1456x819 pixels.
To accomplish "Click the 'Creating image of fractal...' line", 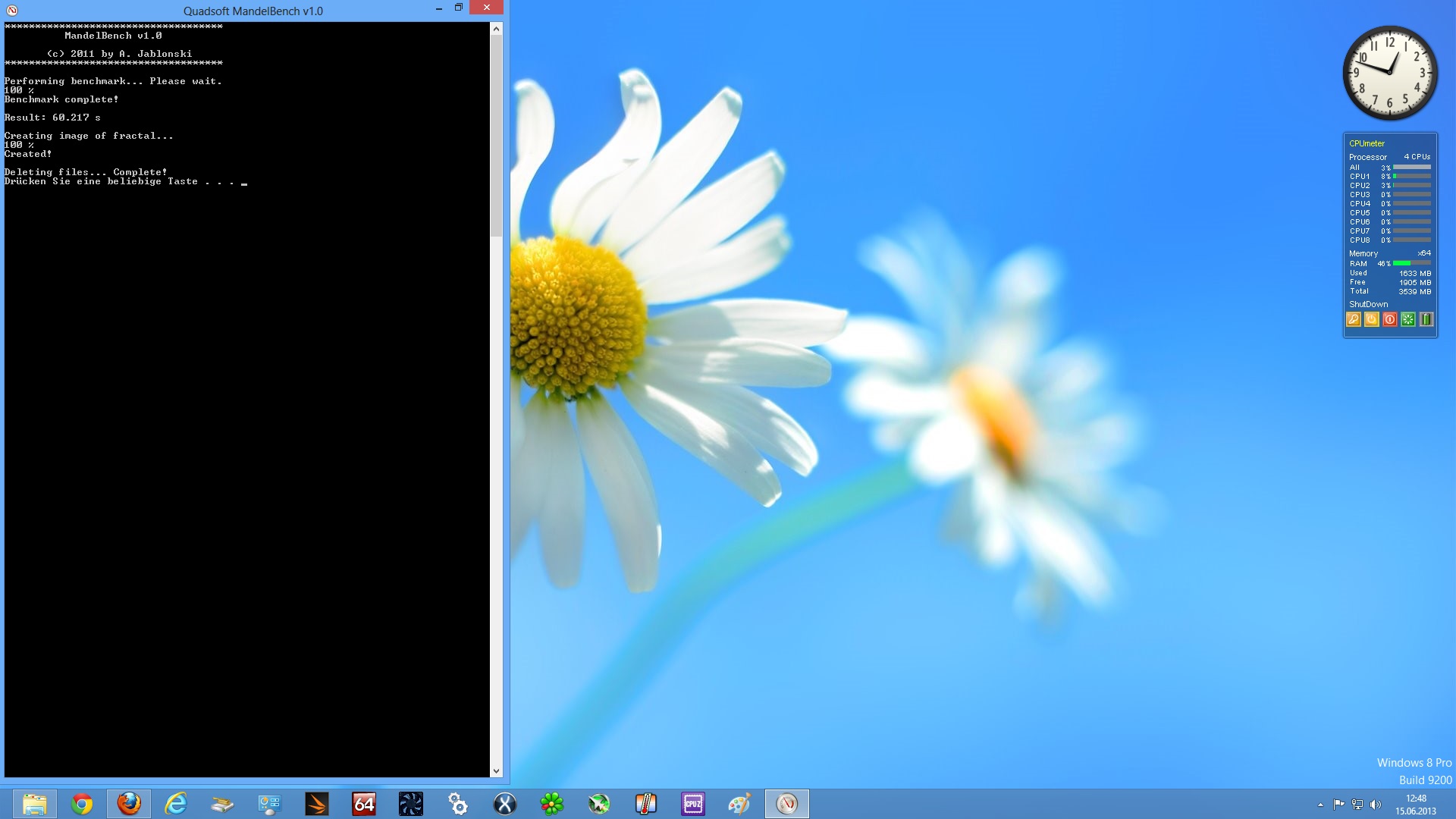I will [x=89, y=136].
